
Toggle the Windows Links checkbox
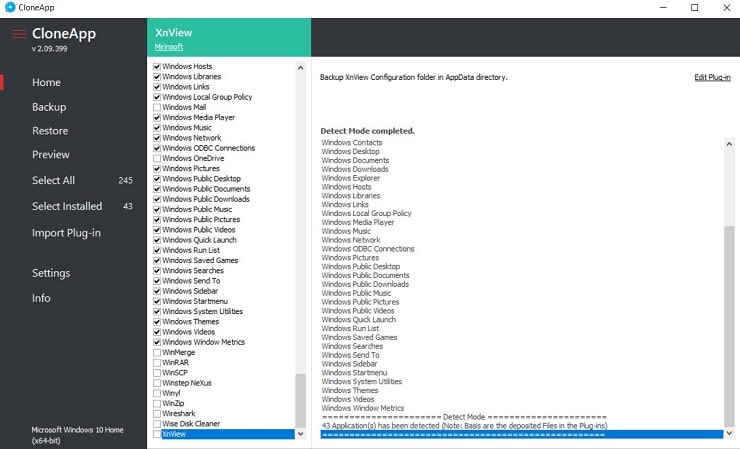pyautogui.click(x=157, y=87)
